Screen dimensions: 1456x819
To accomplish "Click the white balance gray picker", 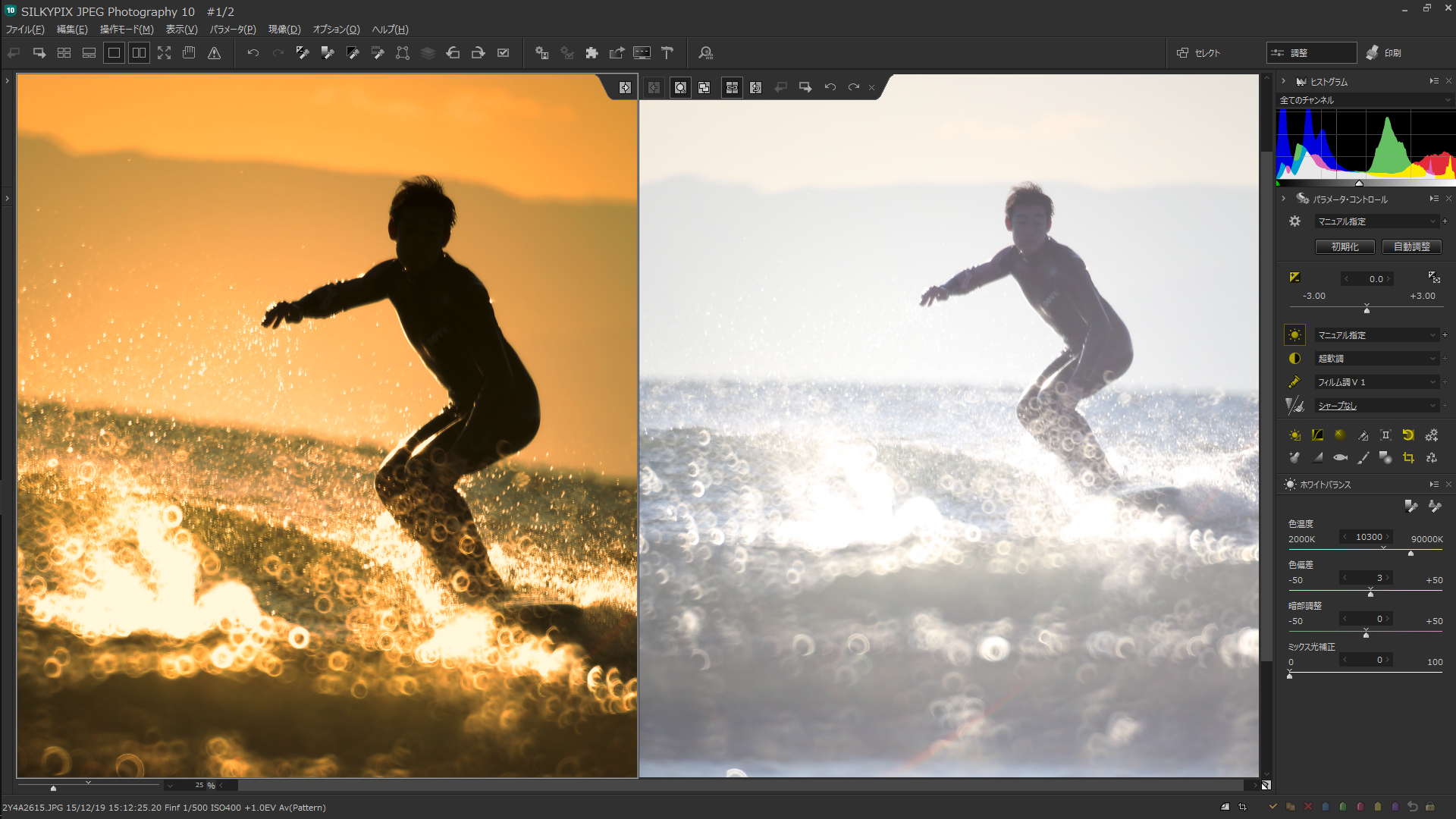I will click(x=1410, y=506).
